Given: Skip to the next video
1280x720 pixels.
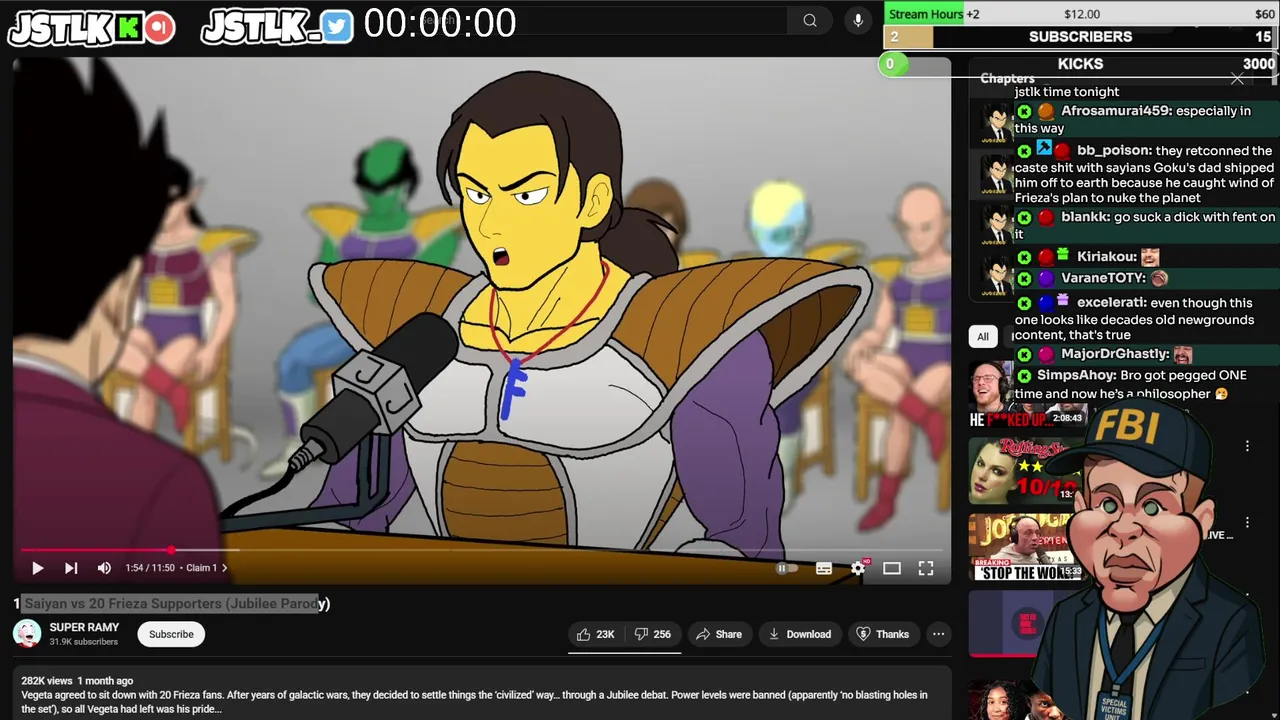Looking at the screenshot, I should tap(71, 568).
